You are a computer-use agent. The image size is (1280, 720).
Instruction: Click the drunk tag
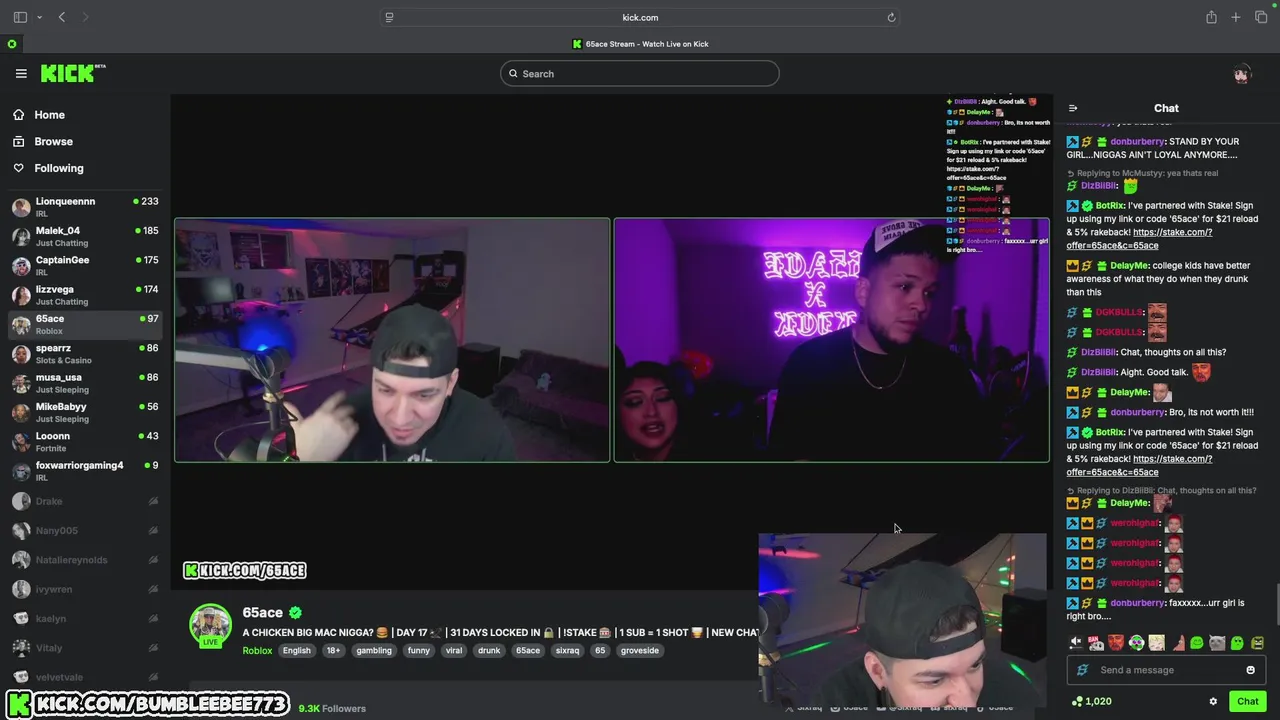coord(489,650)
